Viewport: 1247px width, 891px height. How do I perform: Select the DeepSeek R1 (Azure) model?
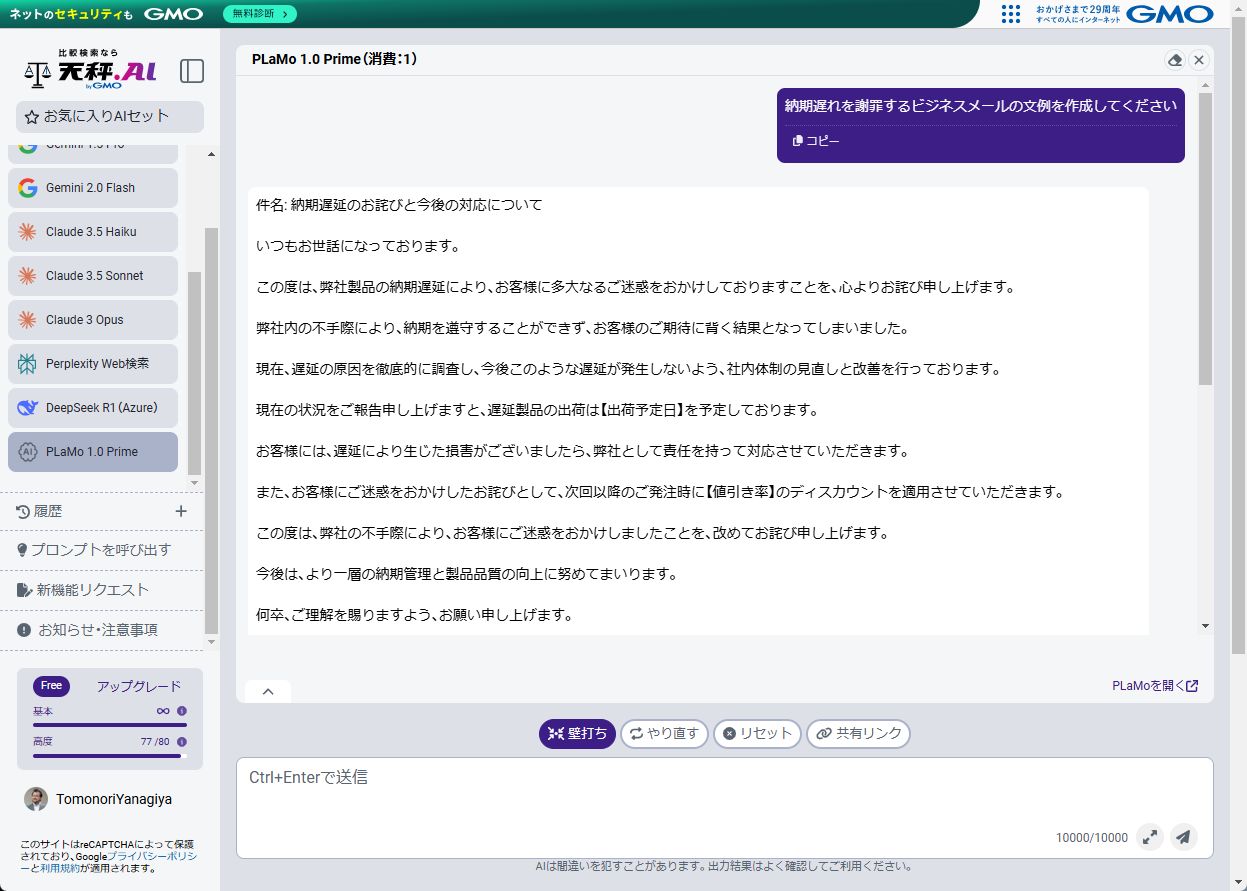(92, 408)
